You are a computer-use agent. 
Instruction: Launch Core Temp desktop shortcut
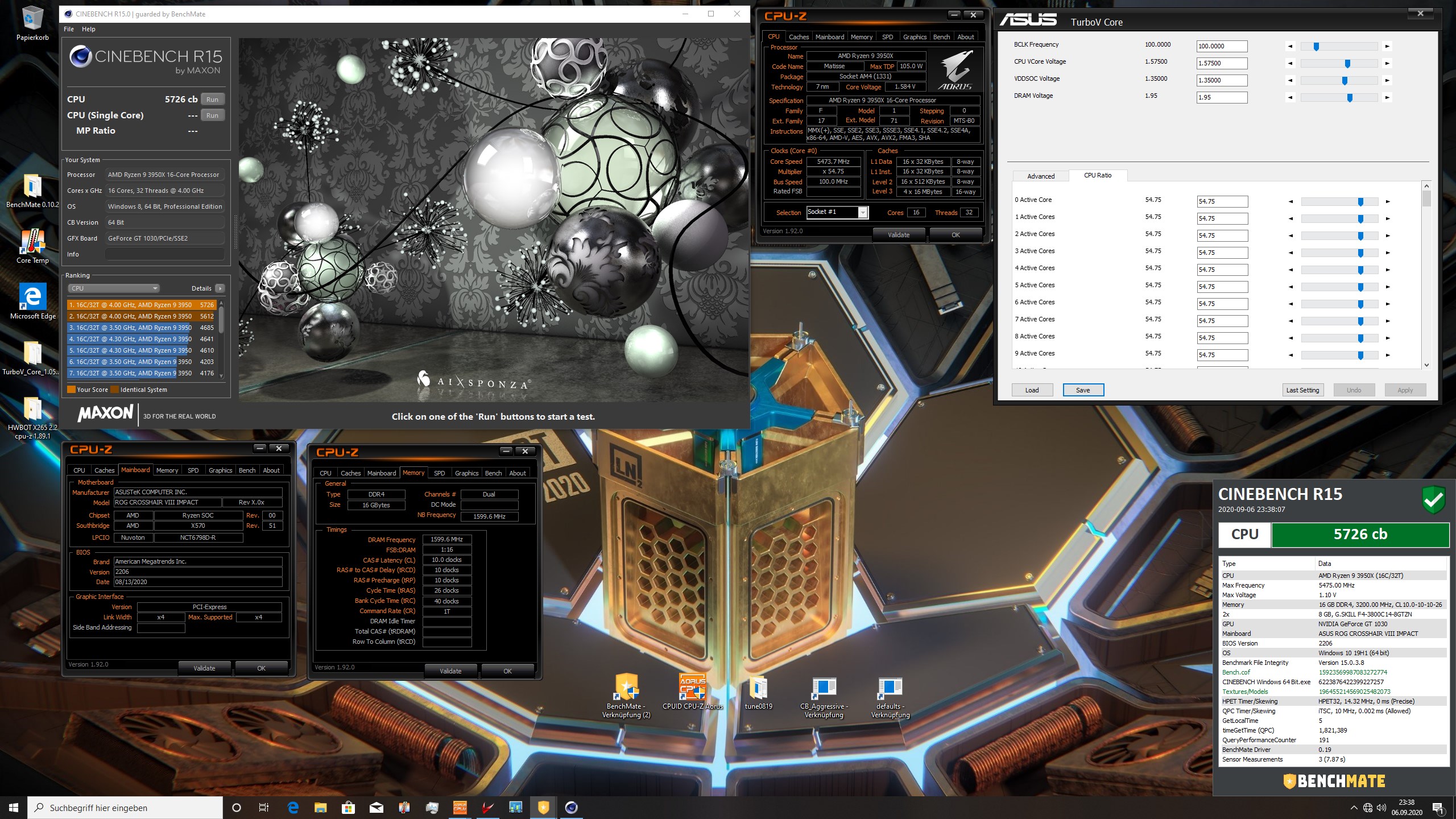[x=32, y=246]
